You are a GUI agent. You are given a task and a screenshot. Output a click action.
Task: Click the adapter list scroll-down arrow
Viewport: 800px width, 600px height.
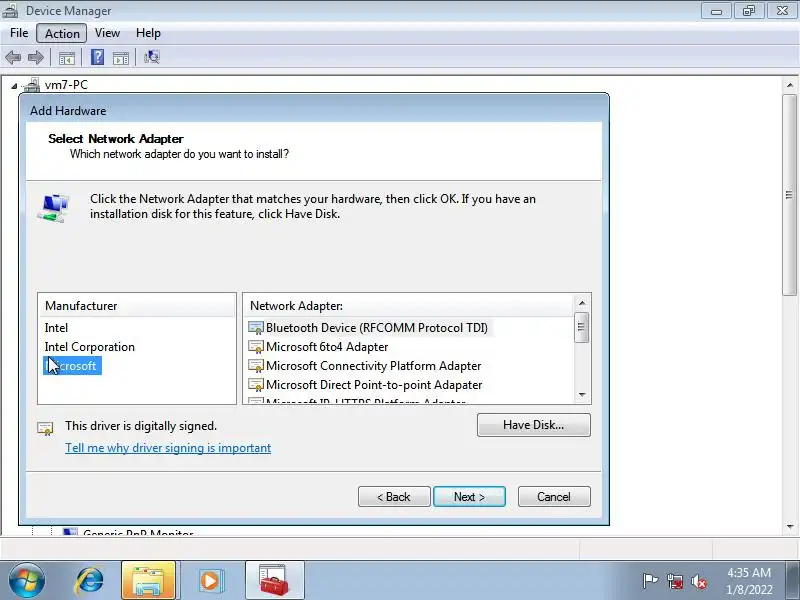(x=582, y=395)
